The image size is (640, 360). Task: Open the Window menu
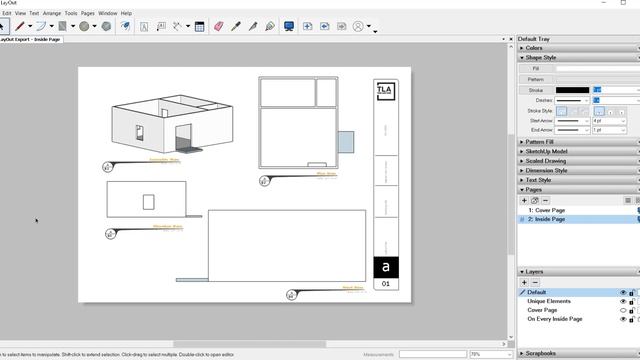pyautogui.click(x=108, y=13)
